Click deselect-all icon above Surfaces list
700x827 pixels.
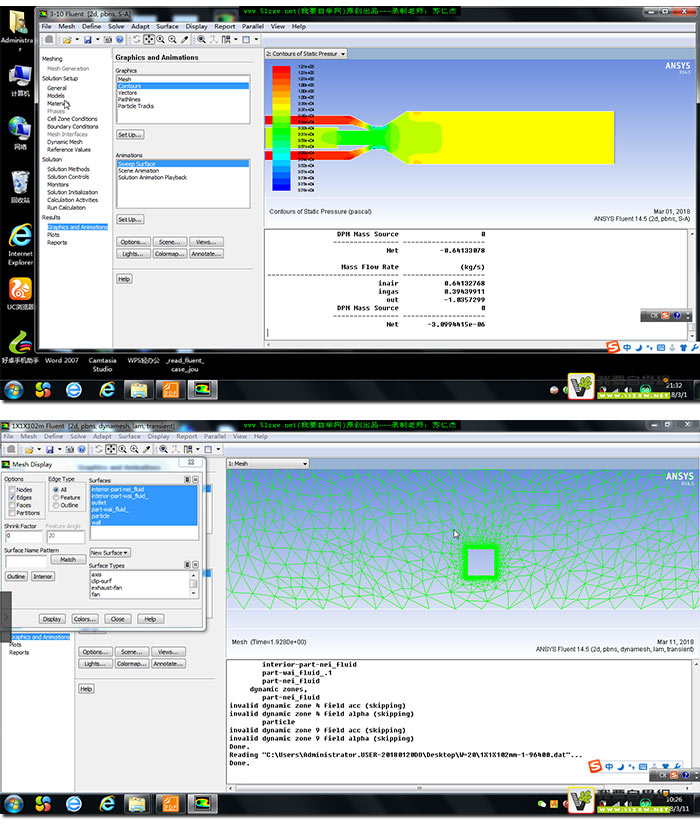click(x=195, y=479)
